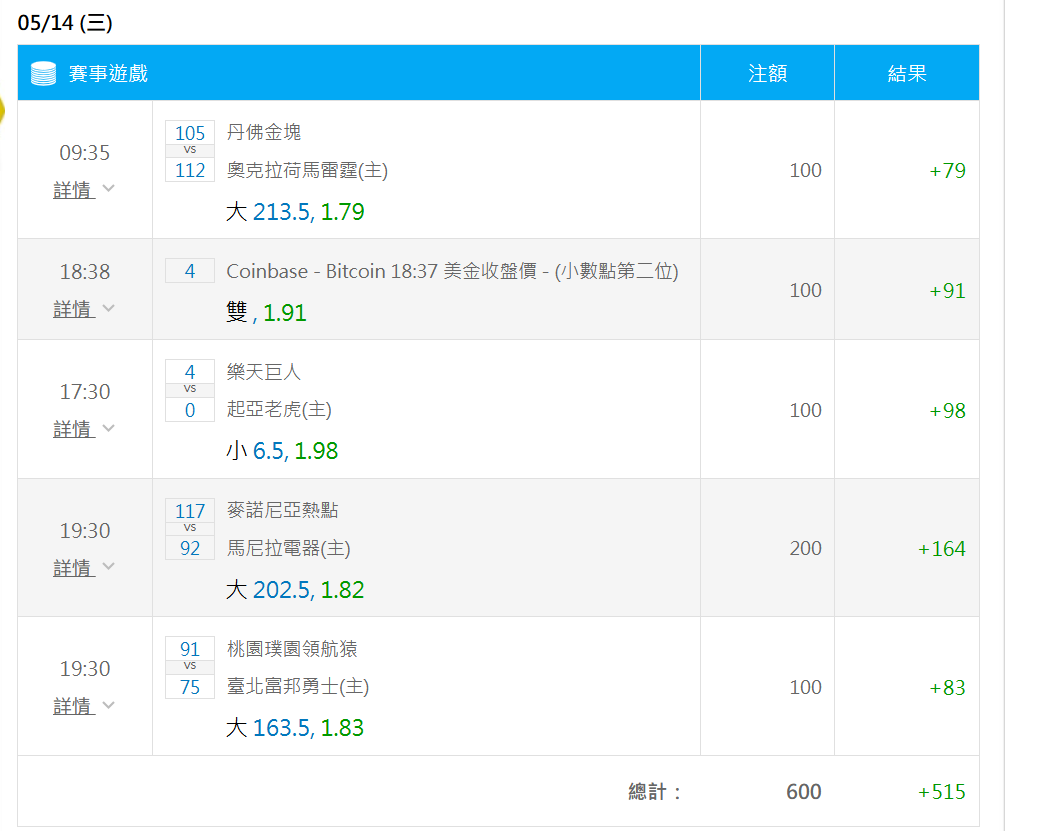Click the coin stack icon beside 賽事遊戲

[x=43, y=73]
